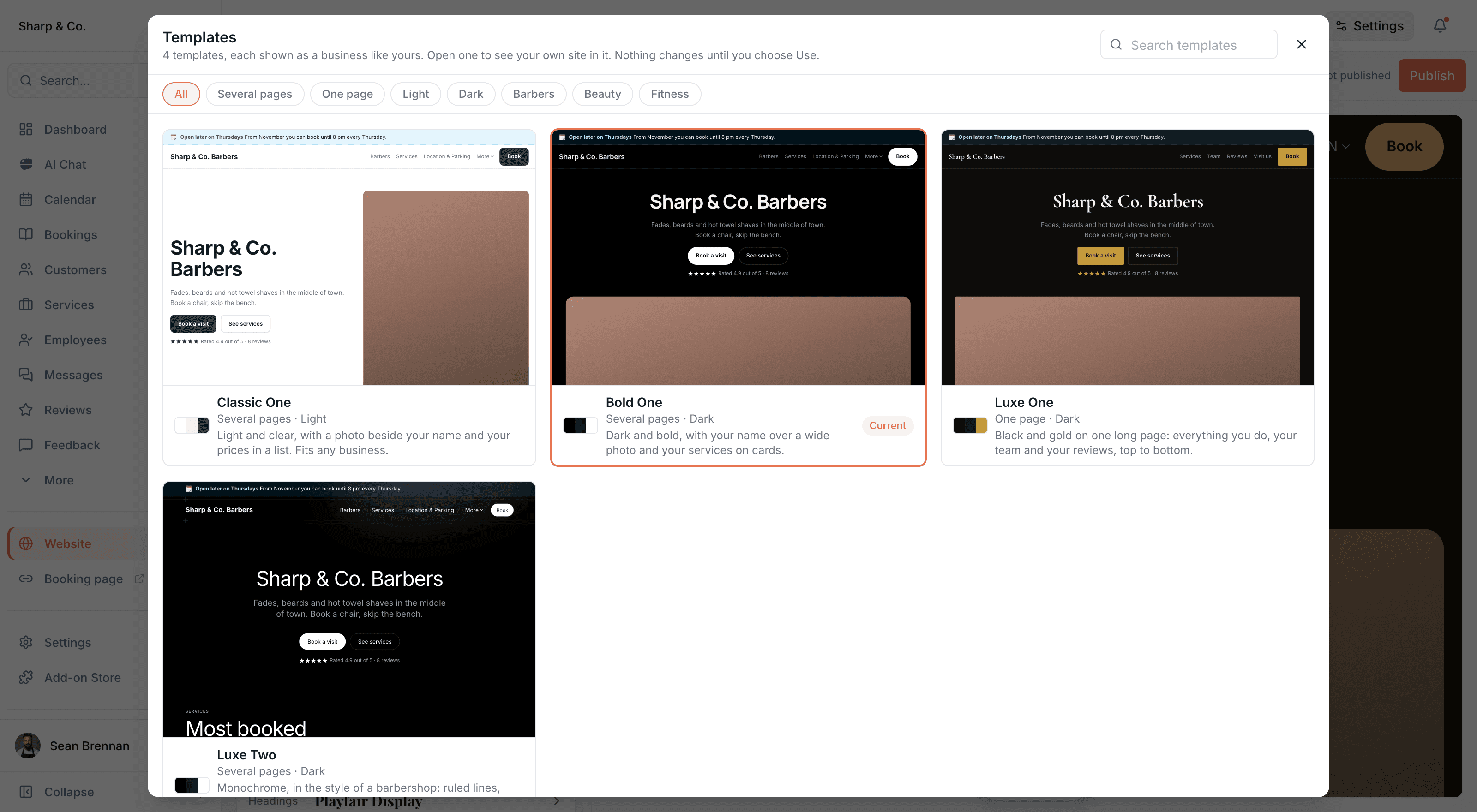Filter templates by Several pages

click(x=255, y=94)
